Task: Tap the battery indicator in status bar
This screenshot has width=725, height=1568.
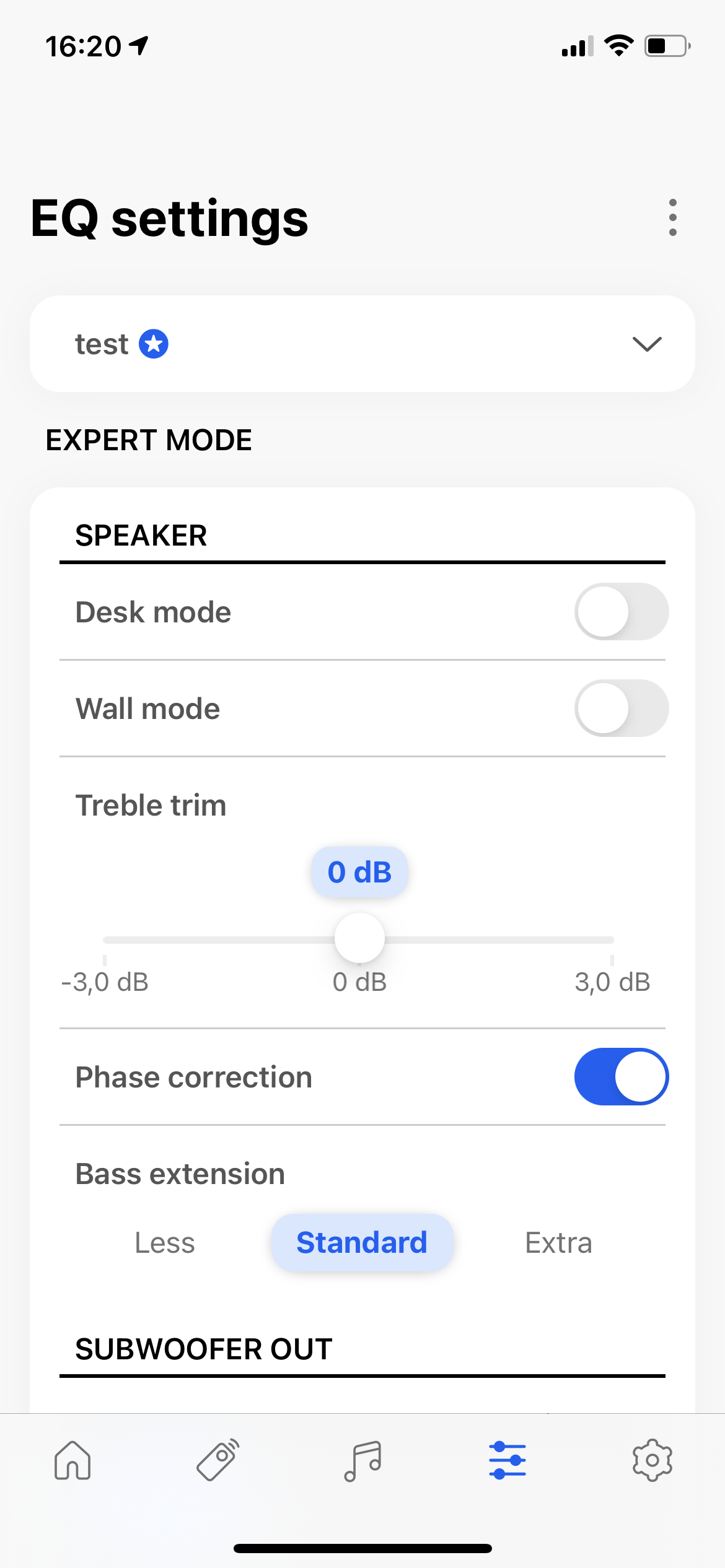Action: (x=667, y=46)
